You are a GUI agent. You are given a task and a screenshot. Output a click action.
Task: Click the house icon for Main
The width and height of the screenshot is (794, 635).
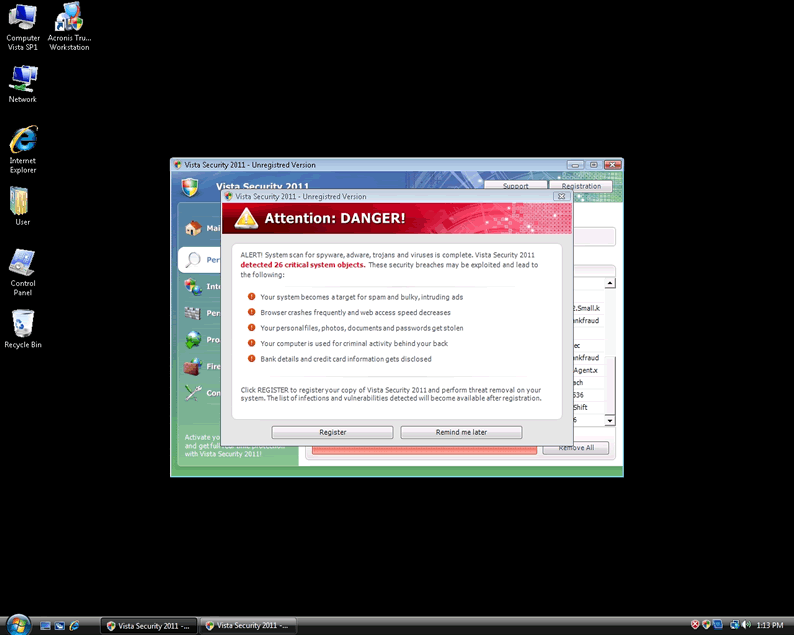point(193,228)
